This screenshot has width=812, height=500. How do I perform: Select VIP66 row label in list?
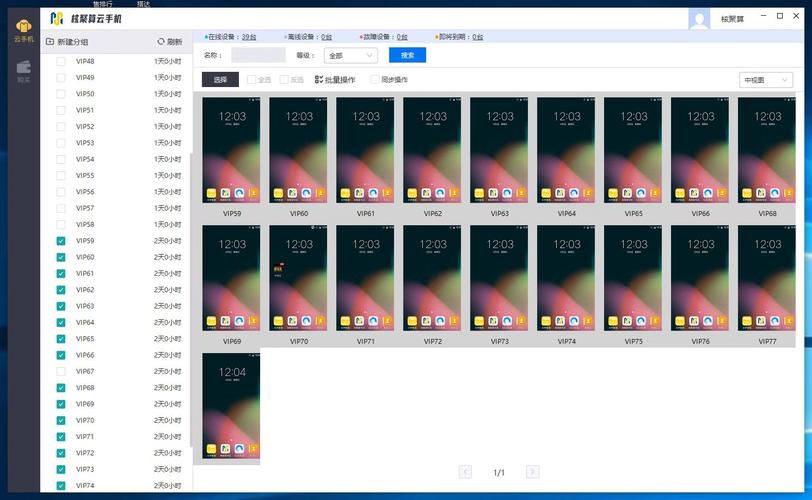[85, 355]
